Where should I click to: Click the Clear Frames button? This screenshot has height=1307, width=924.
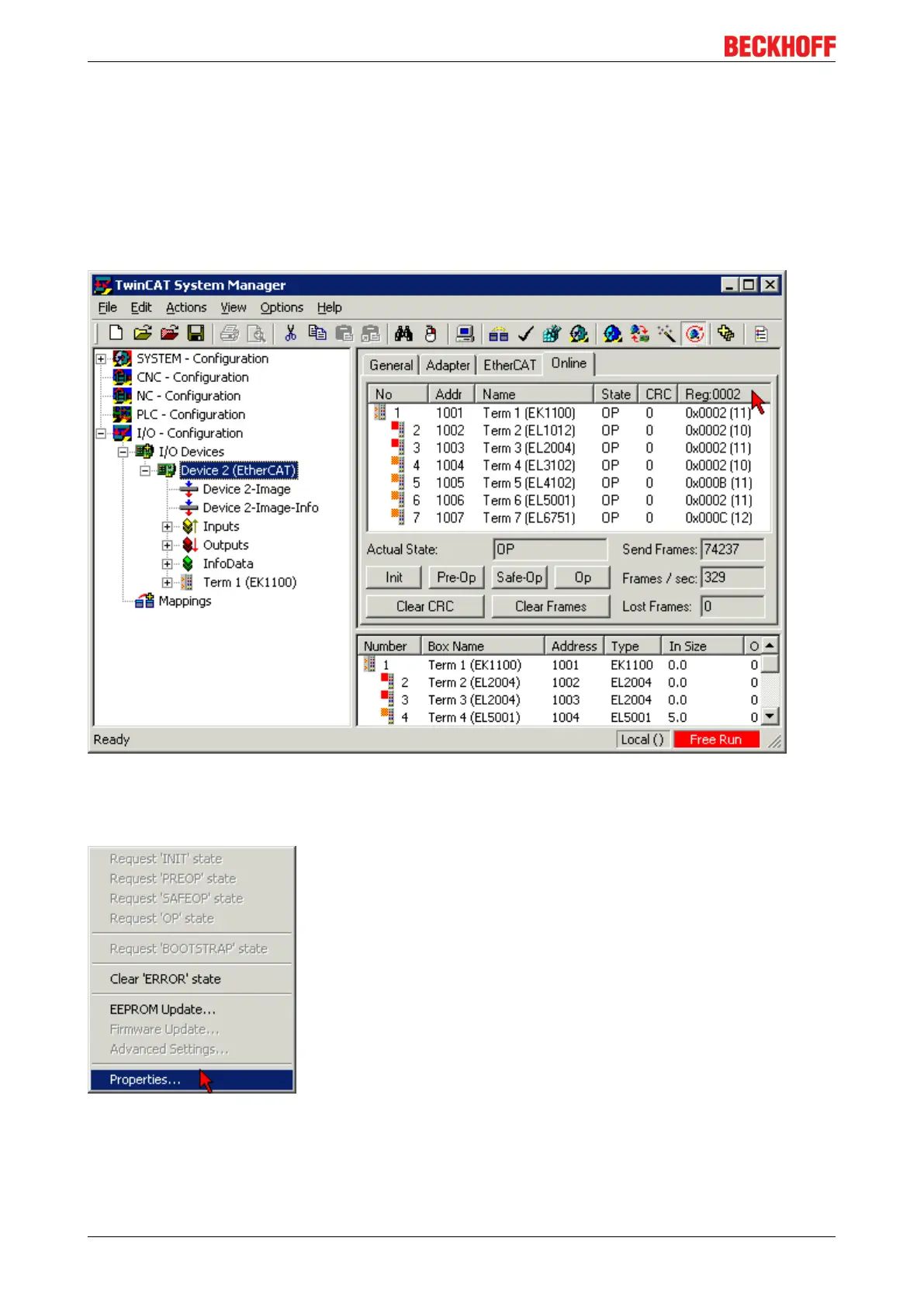[x=551, y=606]
